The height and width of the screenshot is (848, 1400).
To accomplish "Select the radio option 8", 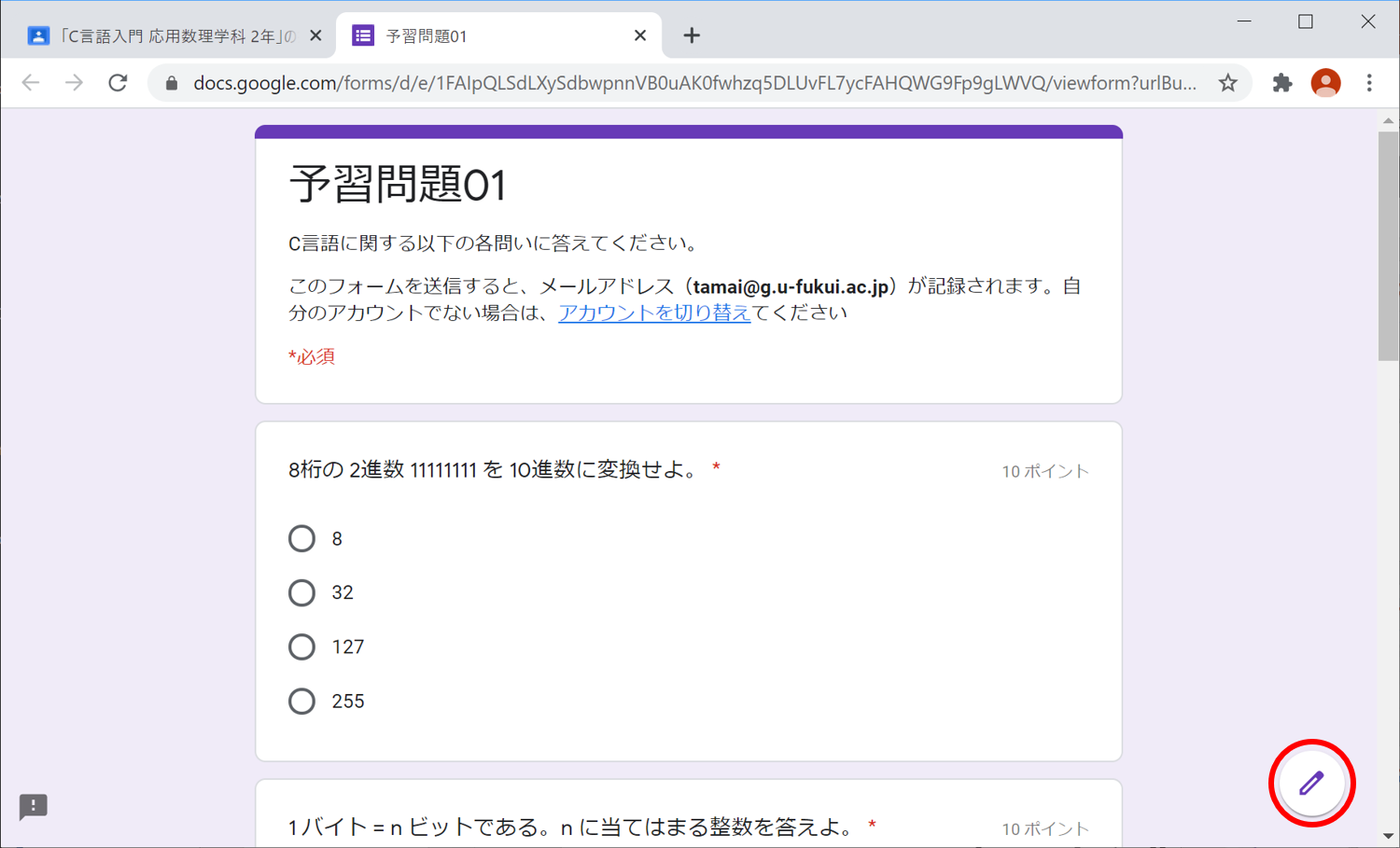I will point(301,538).
